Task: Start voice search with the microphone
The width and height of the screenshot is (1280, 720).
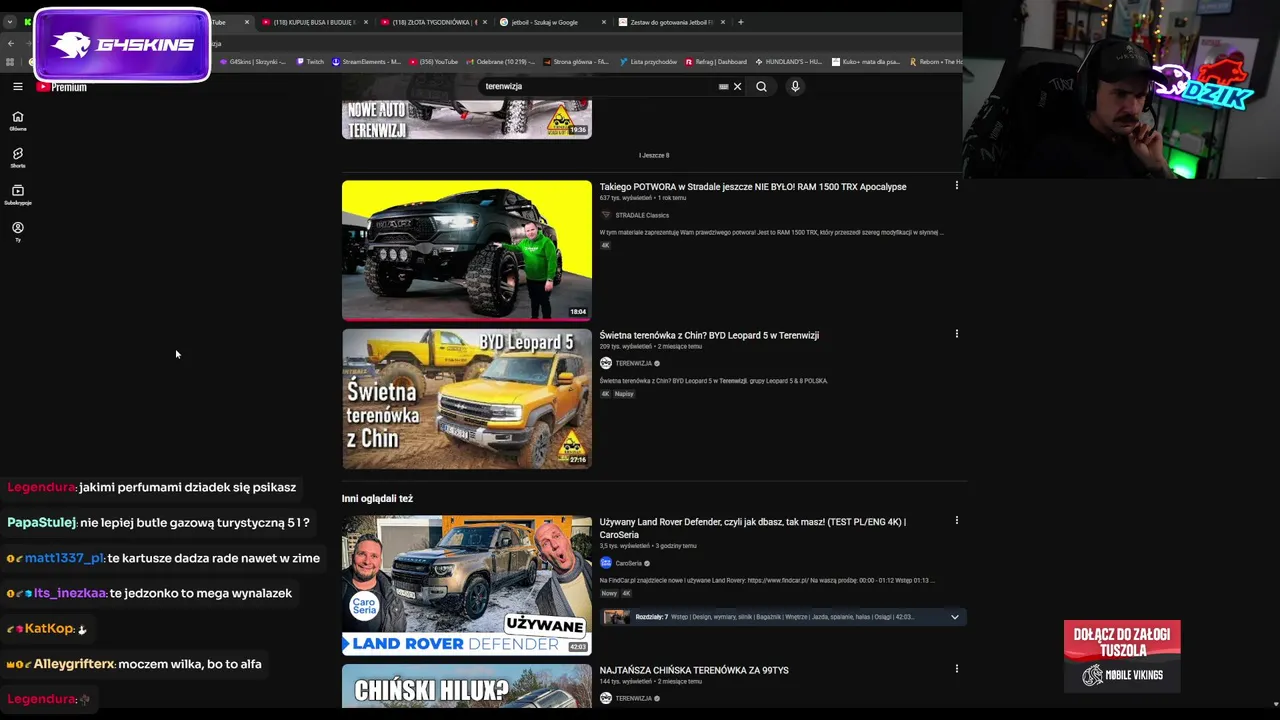Action: [795, 87]
